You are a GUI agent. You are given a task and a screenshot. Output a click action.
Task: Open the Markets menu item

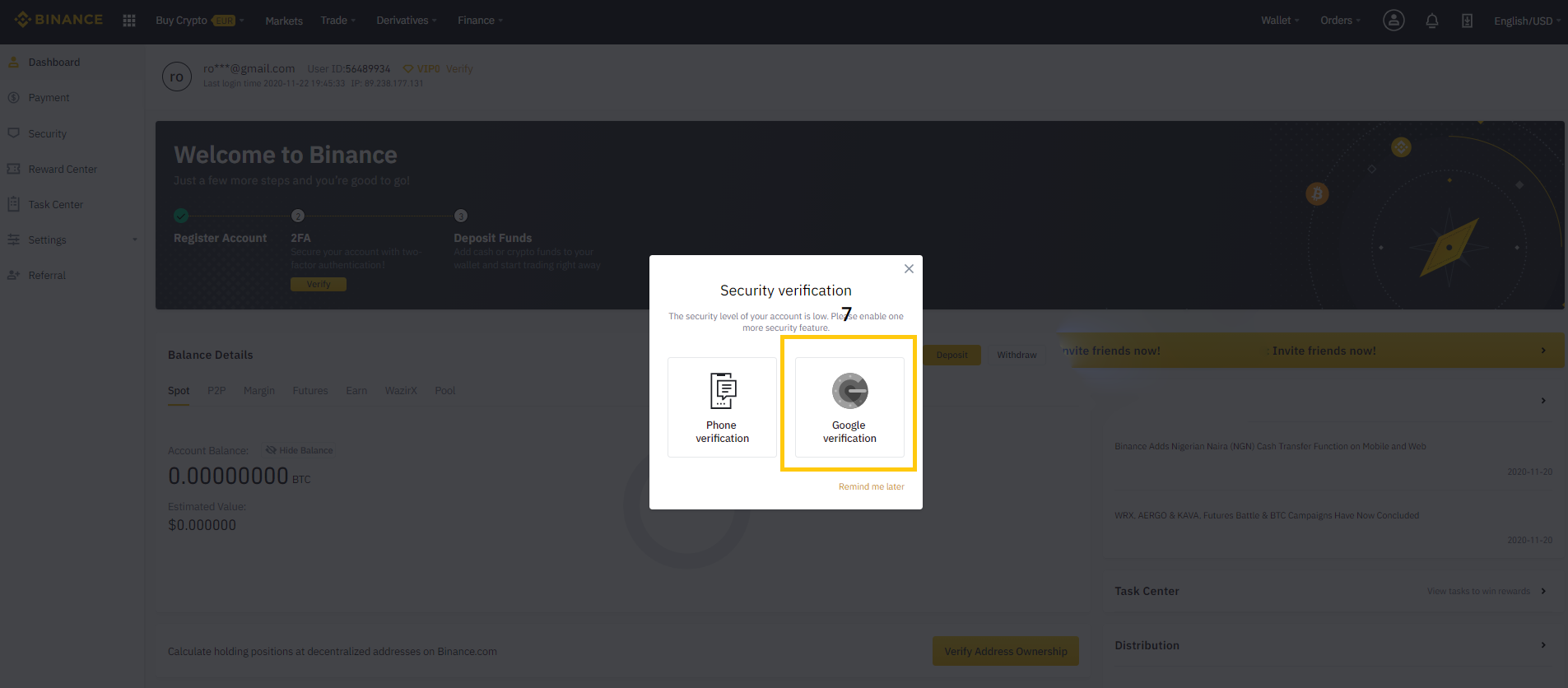pyautogui.click(x=284, y=21)
